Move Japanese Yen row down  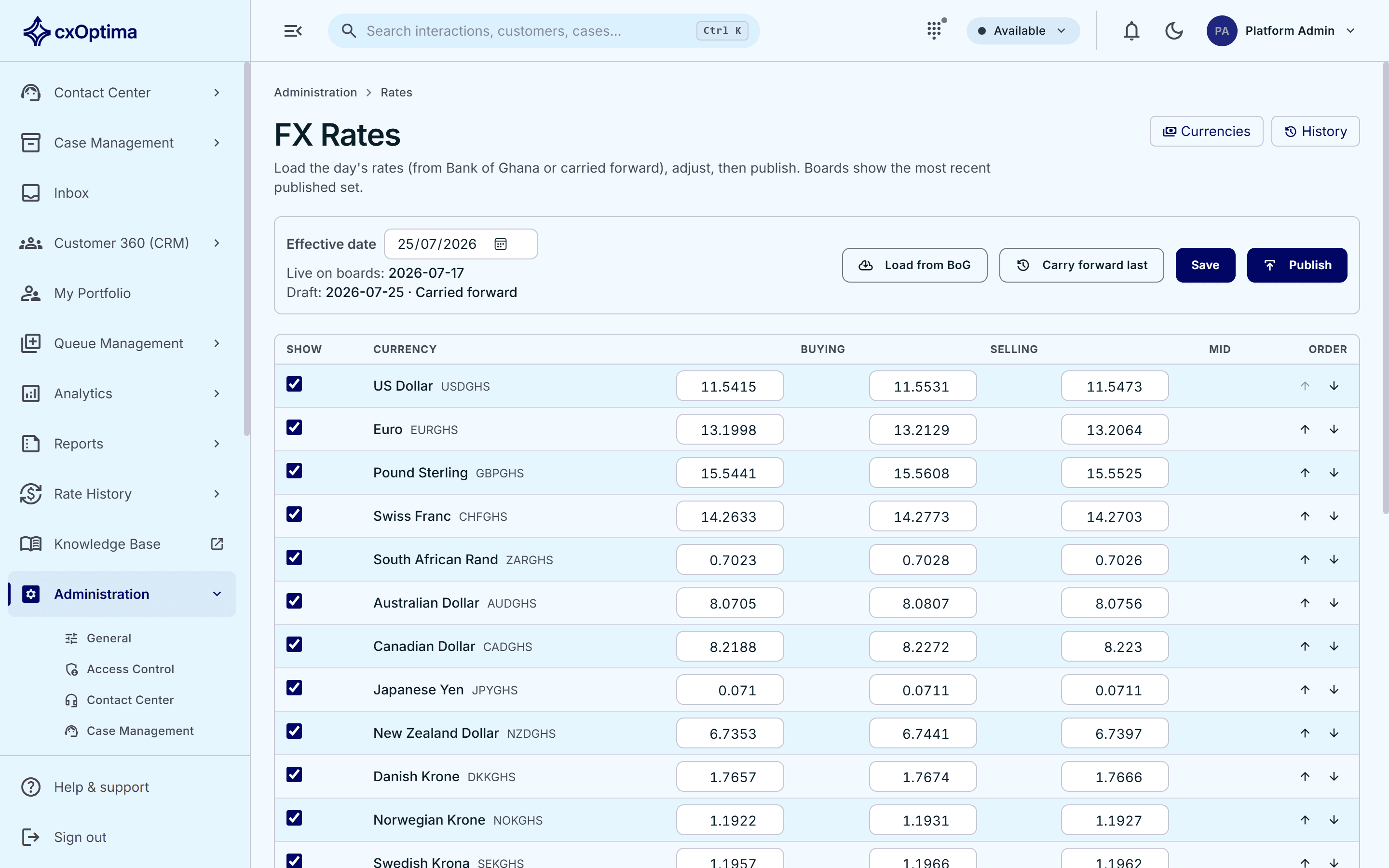click(x=1334, y=690)
